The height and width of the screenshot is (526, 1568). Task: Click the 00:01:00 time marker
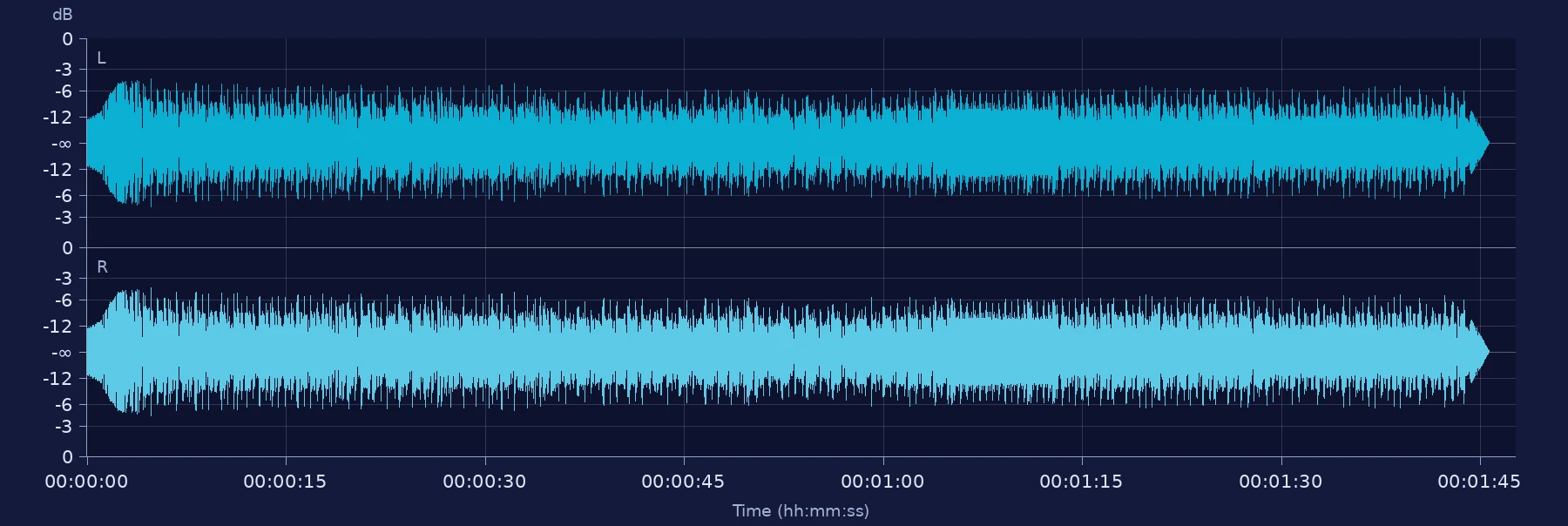(882, 482)
